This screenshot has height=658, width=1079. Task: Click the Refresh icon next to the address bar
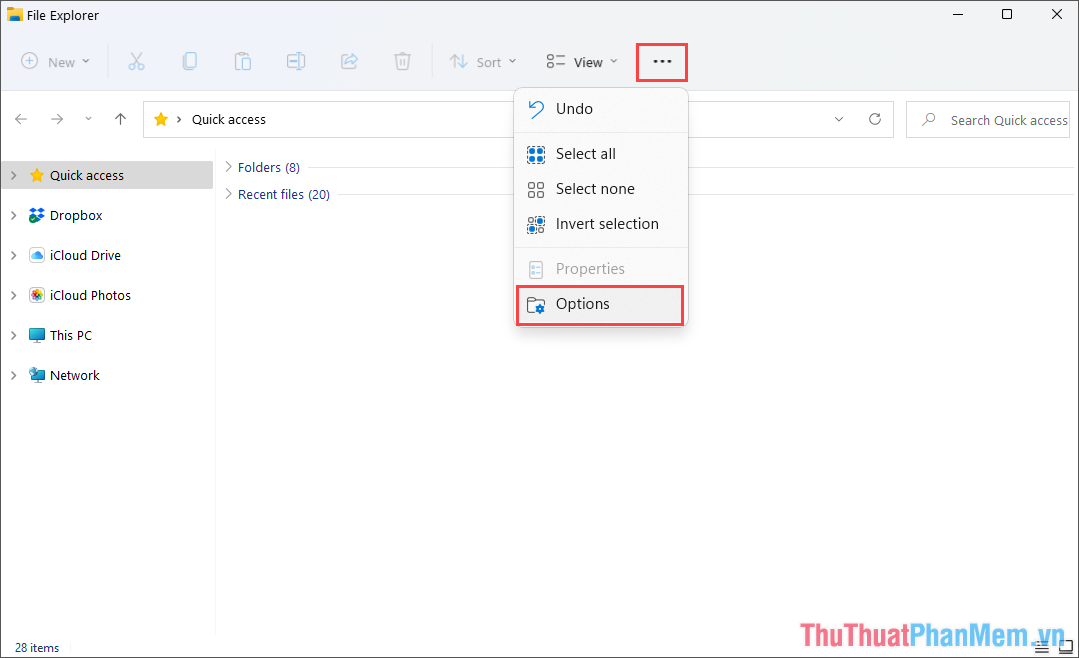tap(874, 119)
